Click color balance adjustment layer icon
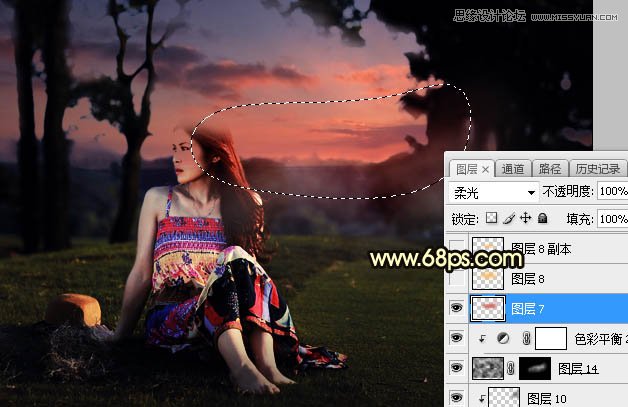The image size is (628, 407). tap(502, 340)
